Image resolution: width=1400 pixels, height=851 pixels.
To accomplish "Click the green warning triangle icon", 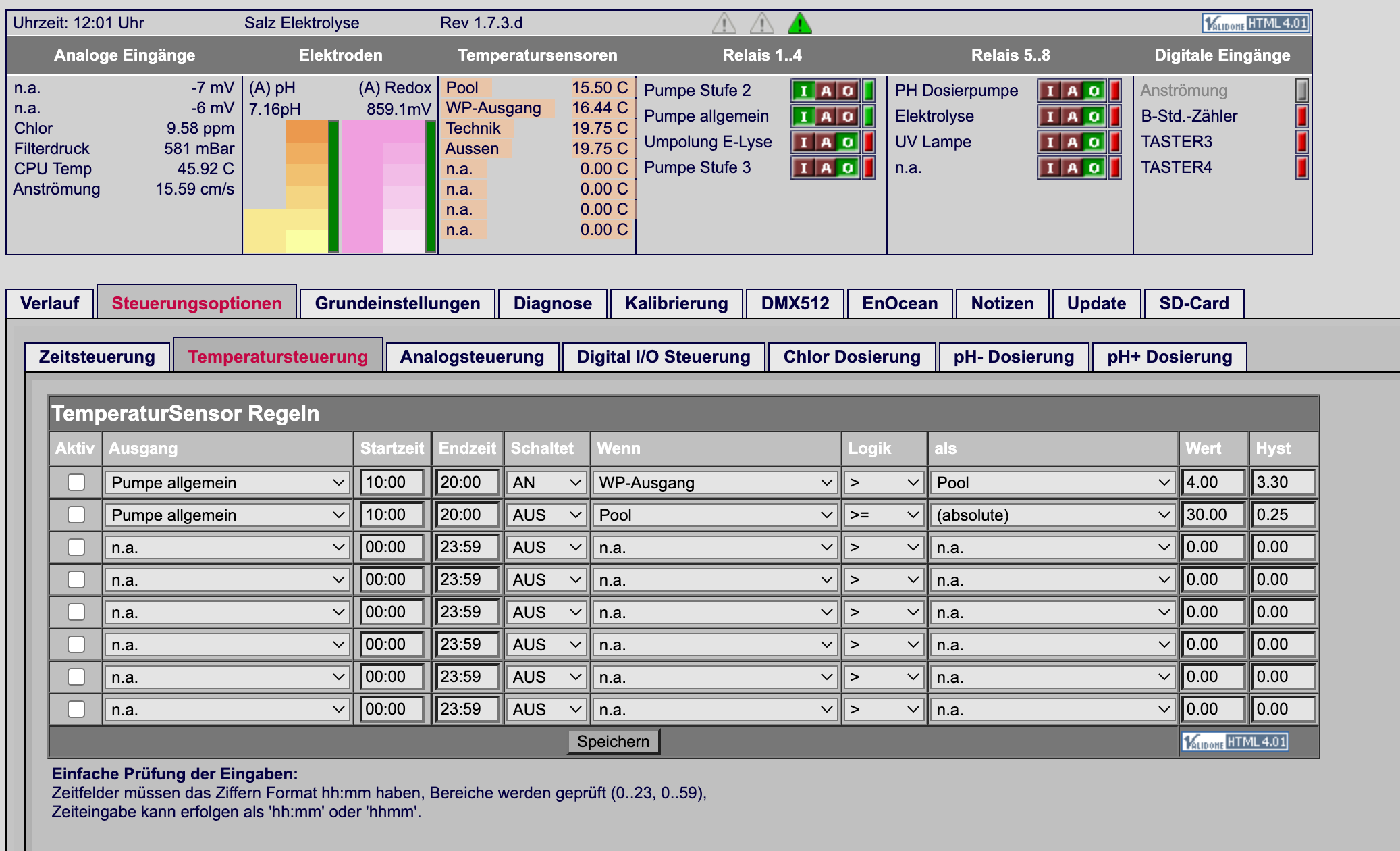I will pos(799,24).
